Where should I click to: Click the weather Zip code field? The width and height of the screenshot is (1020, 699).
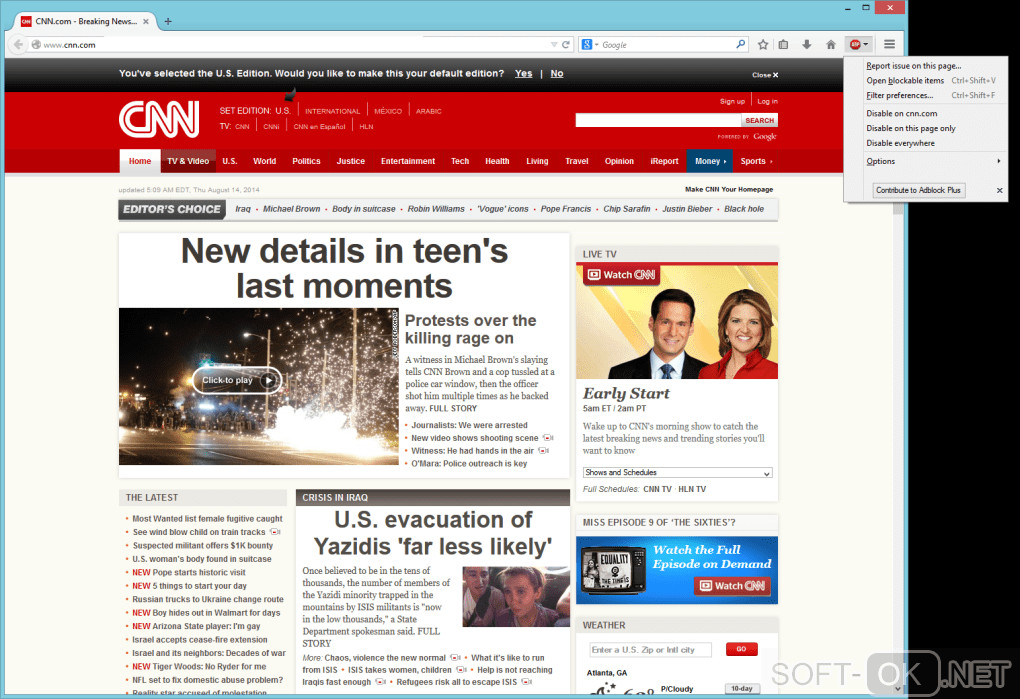pyautogui.click(x=650, y=650)
